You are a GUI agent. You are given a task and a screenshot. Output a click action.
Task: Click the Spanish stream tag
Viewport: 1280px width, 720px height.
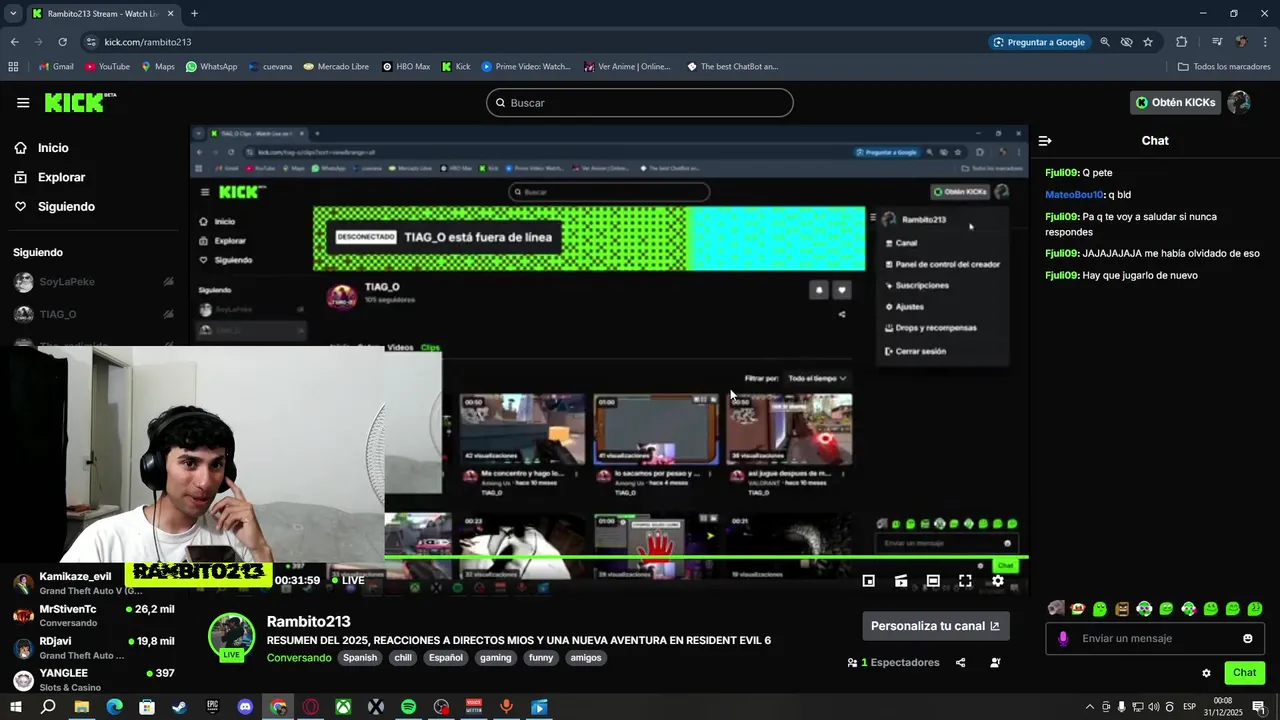[x=360, y=658]
